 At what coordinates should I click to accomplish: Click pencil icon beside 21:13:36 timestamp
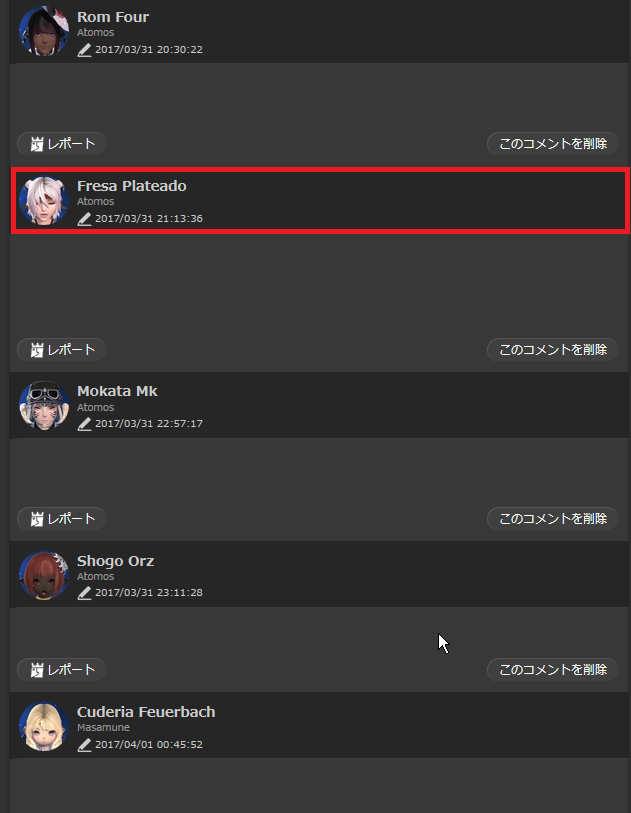click(84, 219)
